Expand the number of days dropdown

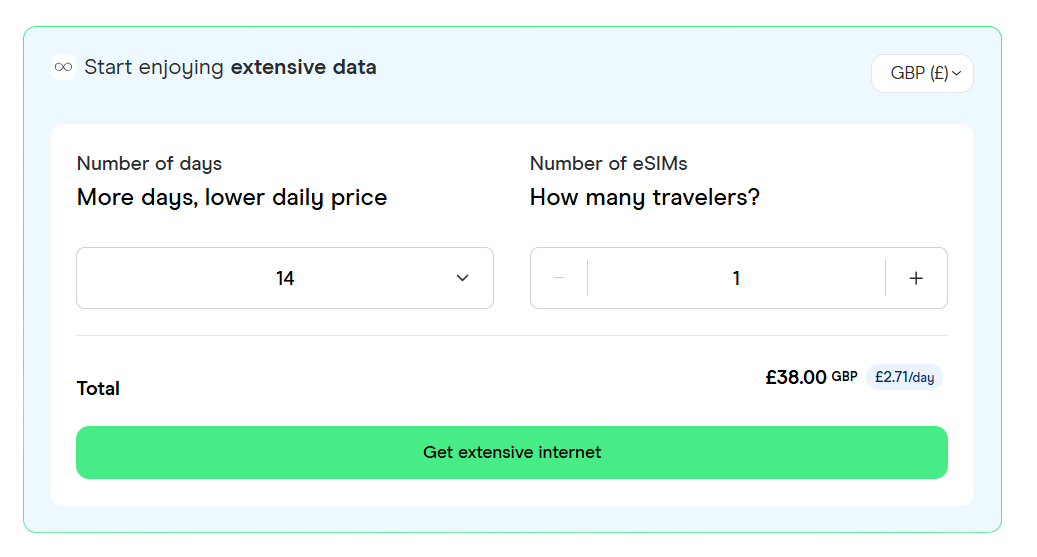[x=285, y=278]
